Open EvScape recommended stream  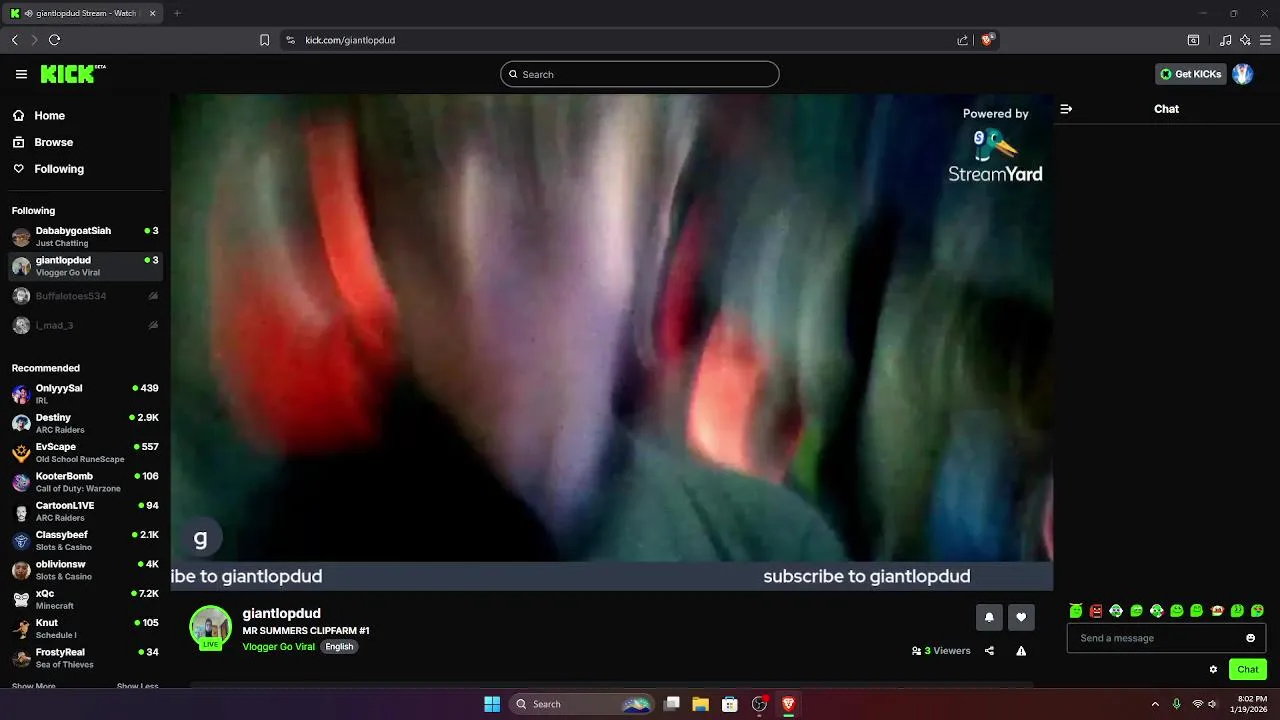85,452
